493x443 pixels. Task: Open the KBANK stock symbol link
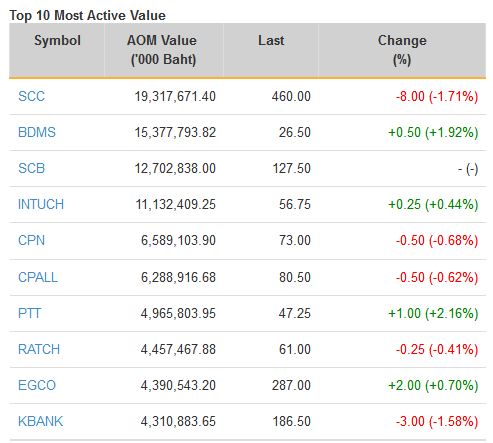[40, 421]
